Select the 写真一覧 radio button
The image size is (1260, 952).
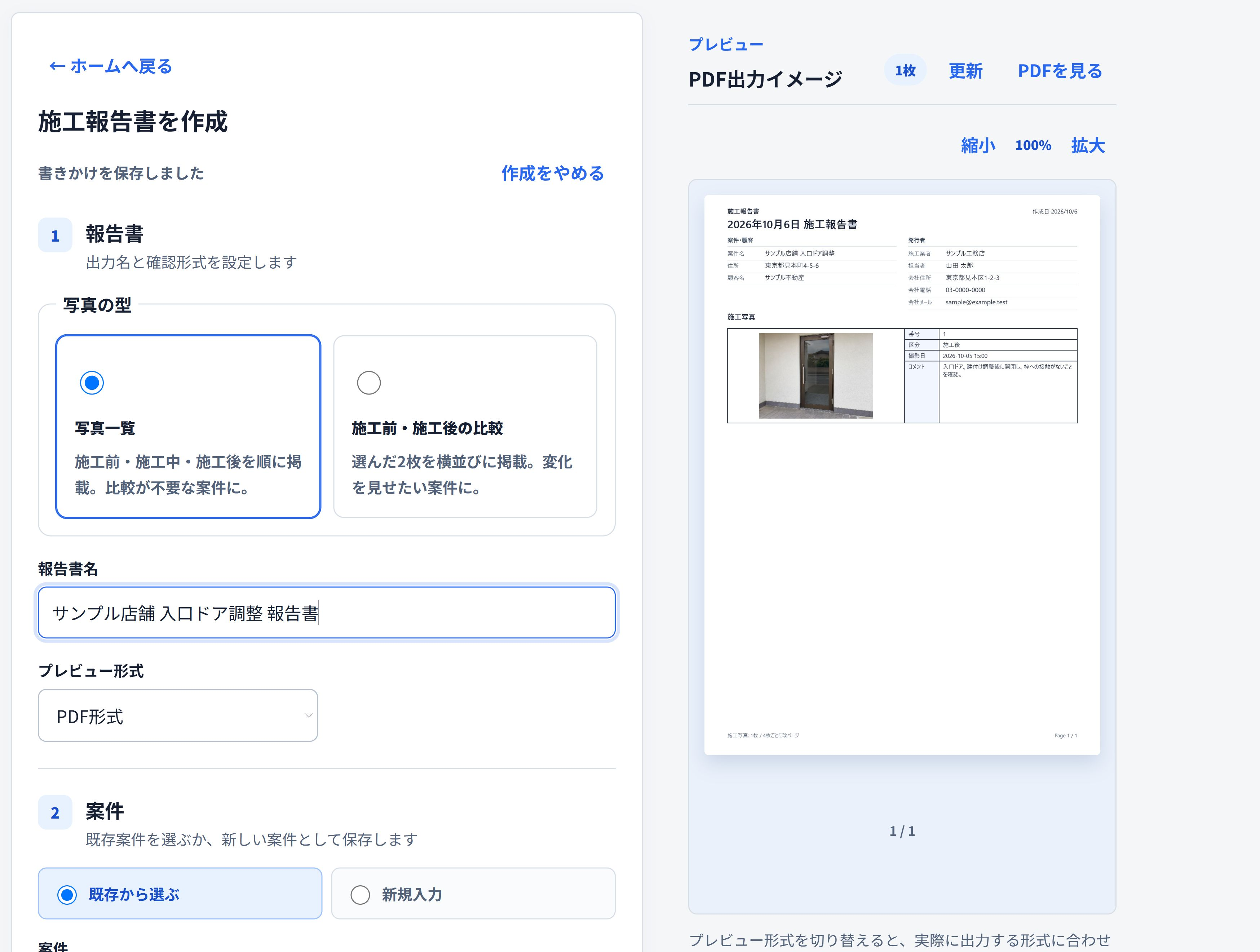tap(92, 382)
